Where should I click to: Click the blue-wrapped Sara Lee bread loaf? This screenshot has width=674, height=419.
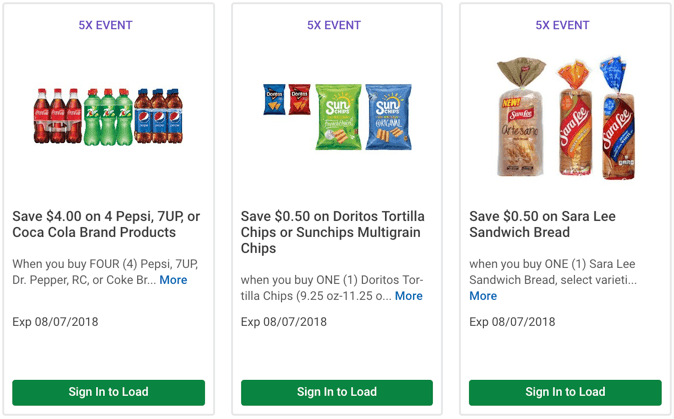pos(616,118)
